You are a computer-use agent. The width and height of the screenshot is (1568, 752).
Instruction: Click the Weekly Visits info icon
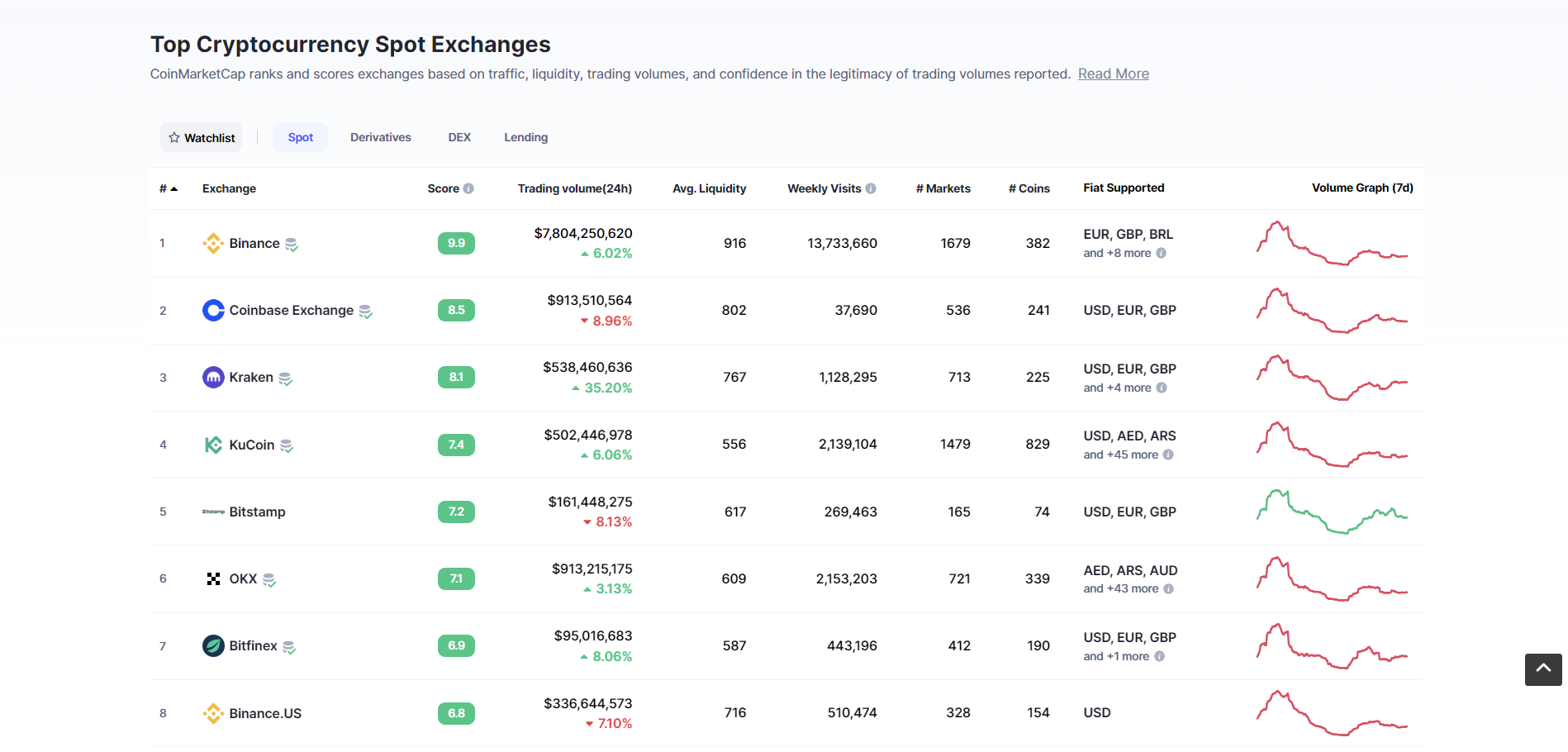coord(871,188)
